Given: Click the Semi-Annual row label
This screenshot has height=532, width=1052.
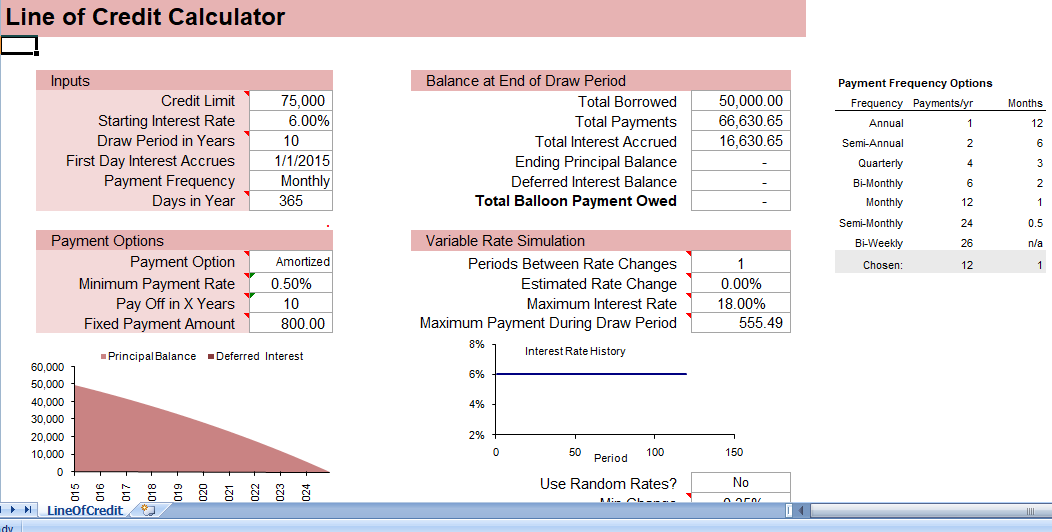Looking at the screenshot, I should [872, 143].
